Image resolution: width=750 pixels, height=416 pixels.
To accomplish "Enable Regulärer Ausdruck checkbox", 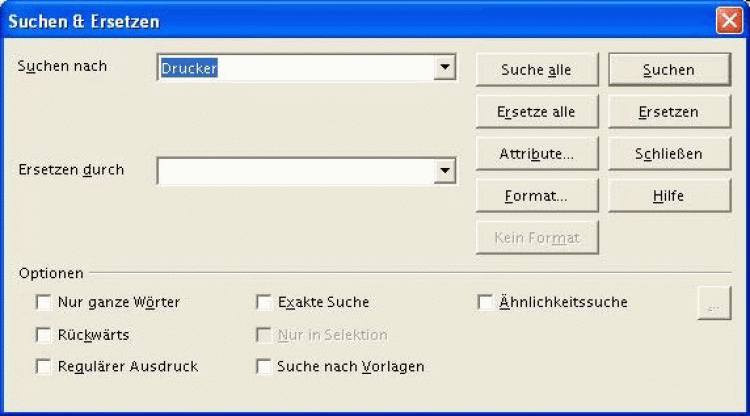I will pyautogui.click(x=44, y=367).
